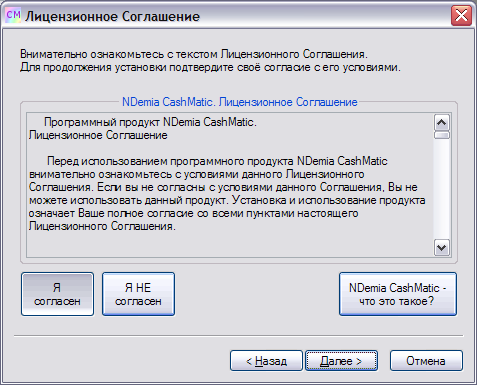This screenshot has width=477, height=385.
Task: Click the 'Для продолжения установки' instruction line
Action: pyautogui.click(x=210, y=67)
